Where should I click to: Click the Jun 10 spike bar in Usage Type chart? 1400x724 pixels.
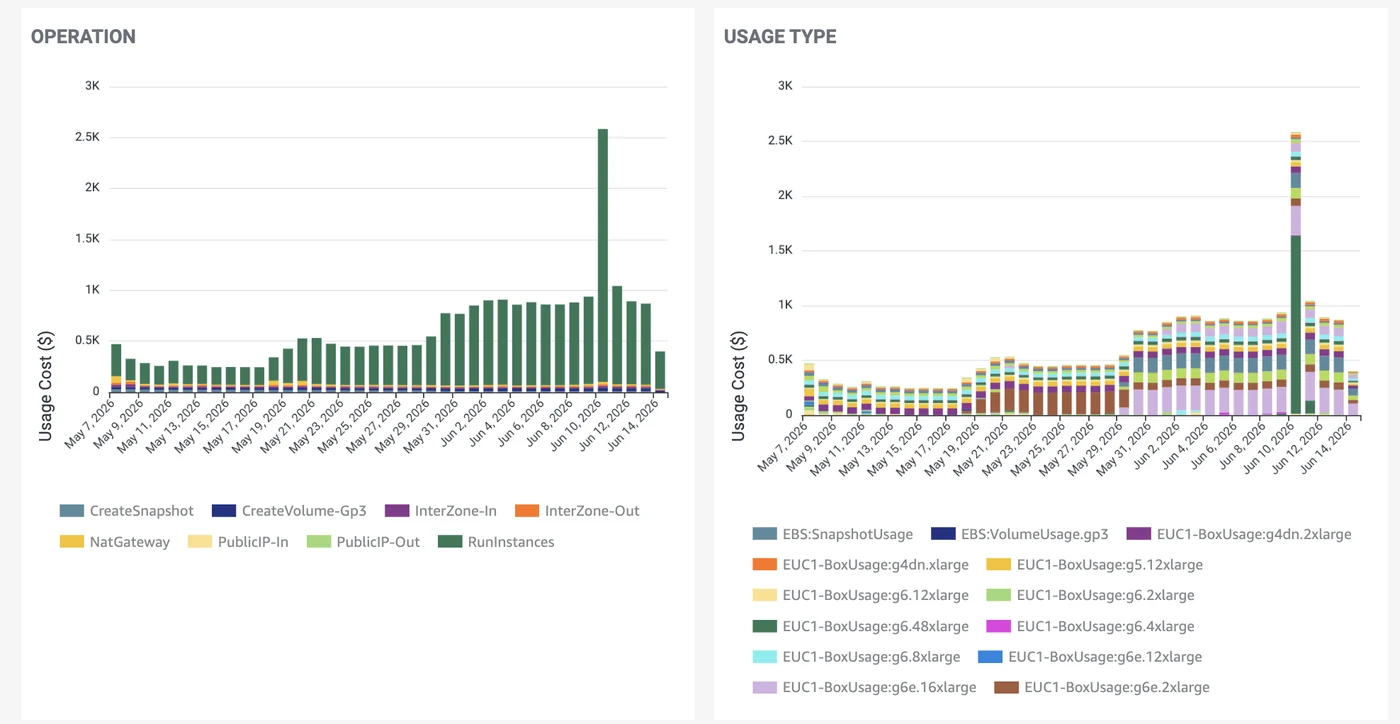[1296, 273]
